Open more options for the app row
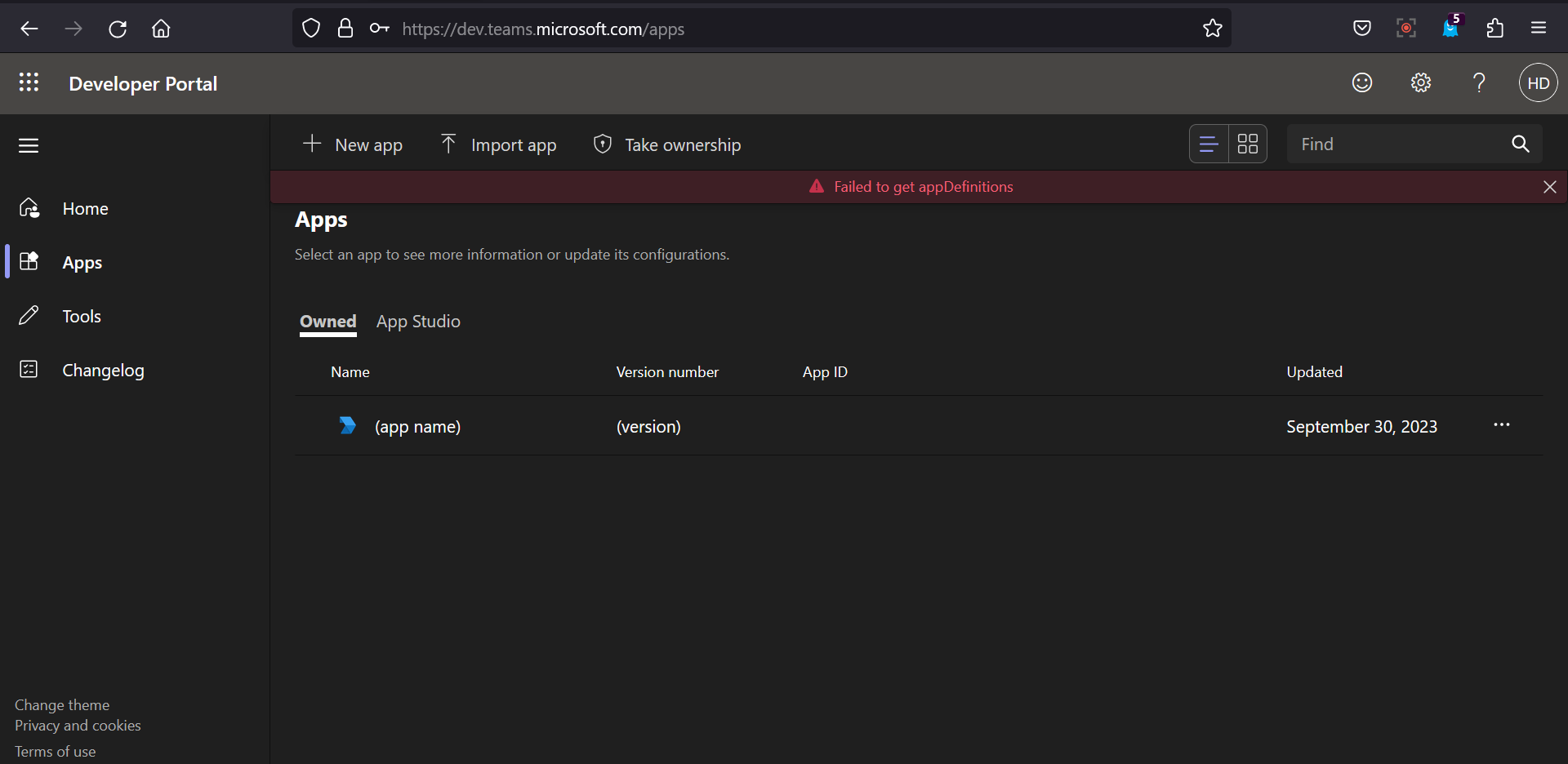This screenshot has height=764, width=1568. (x=1502, y=425)
